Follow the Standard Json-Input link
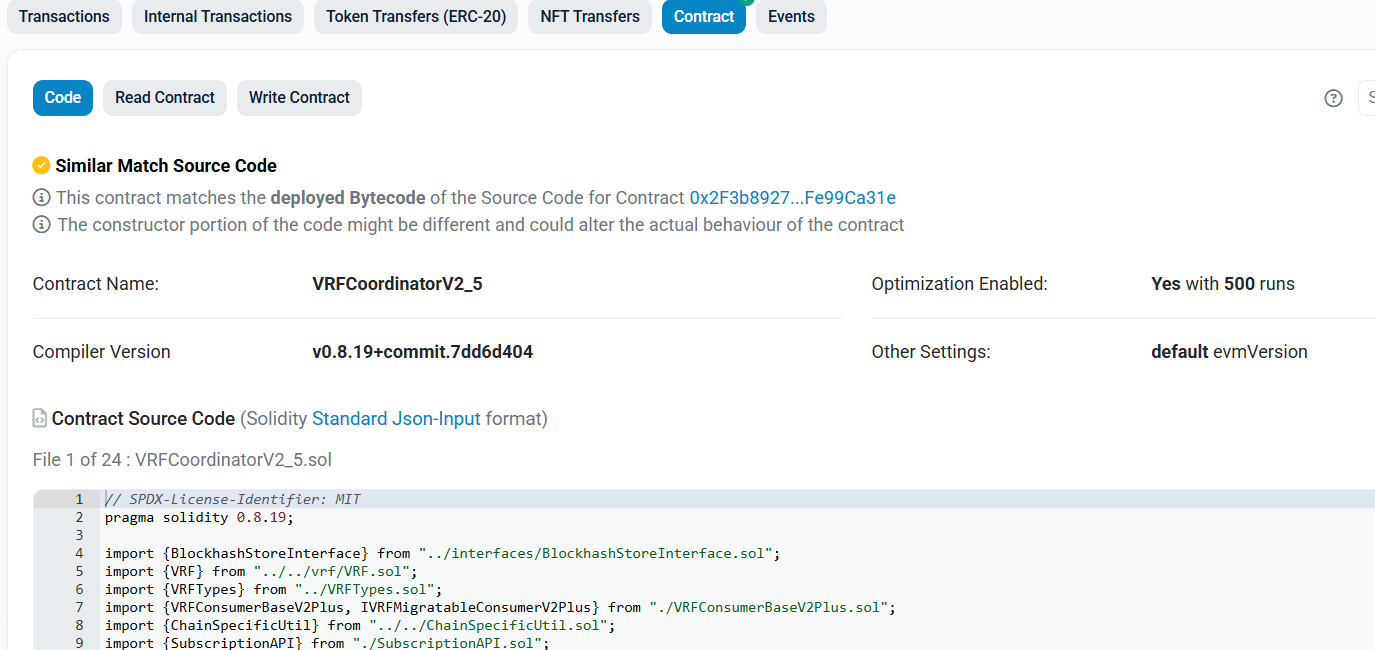Viewport: 1375px width, 650px height. [396, 419]
